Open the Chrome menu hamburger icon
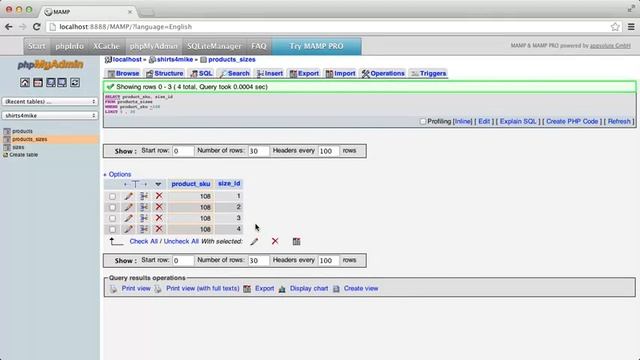The image size is (640, 360). (x=631, y=27)
